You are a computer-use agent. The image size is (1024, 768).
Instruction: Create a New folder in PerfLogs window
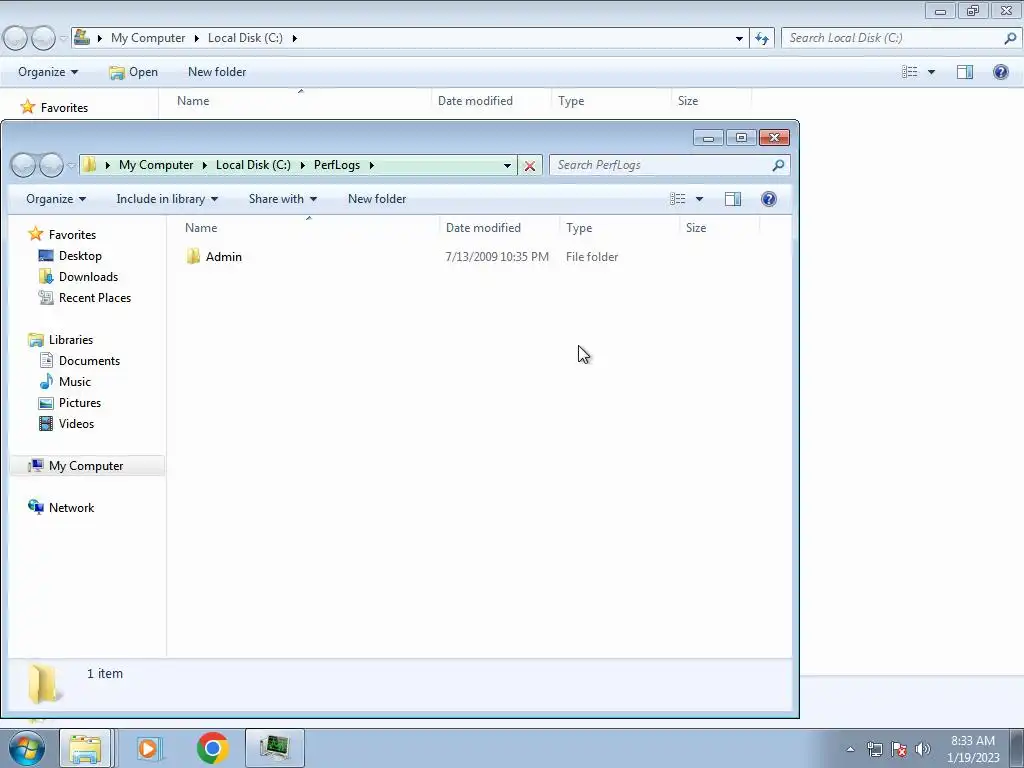tap(377, 199)
